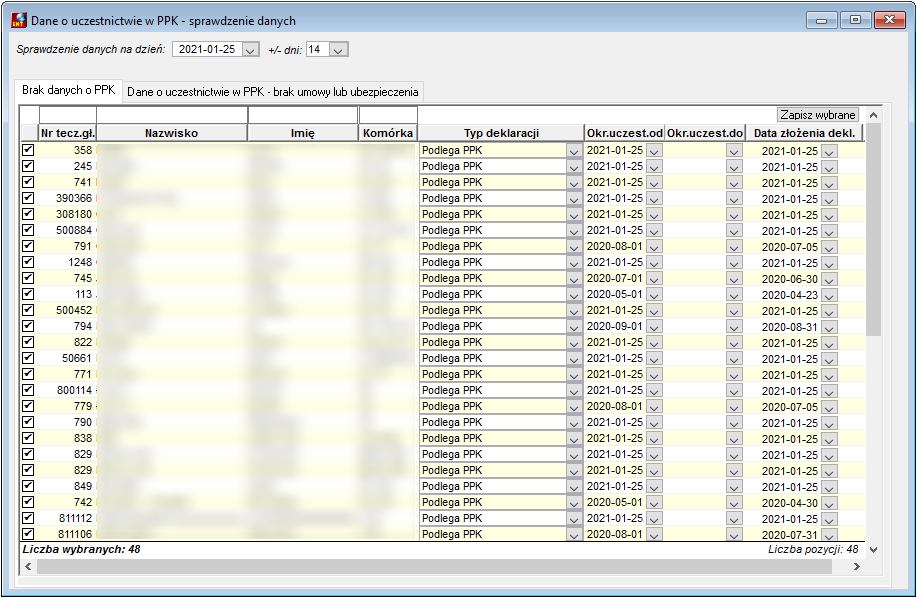This screenshot has height=598, width=917.
Task: Sort by Typ deklaracji column header
Action: pyautogui.click(x=501, y=133)
